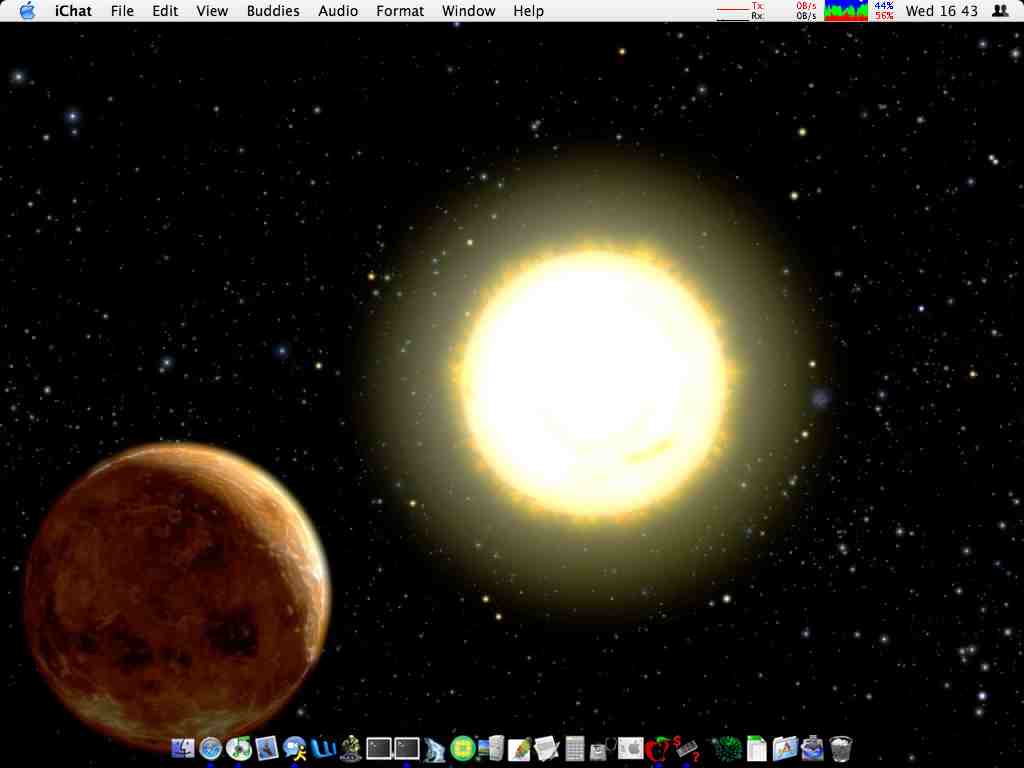Open the Format menu
Viewport: 1024px width, 768px height.
pos(400,11)
